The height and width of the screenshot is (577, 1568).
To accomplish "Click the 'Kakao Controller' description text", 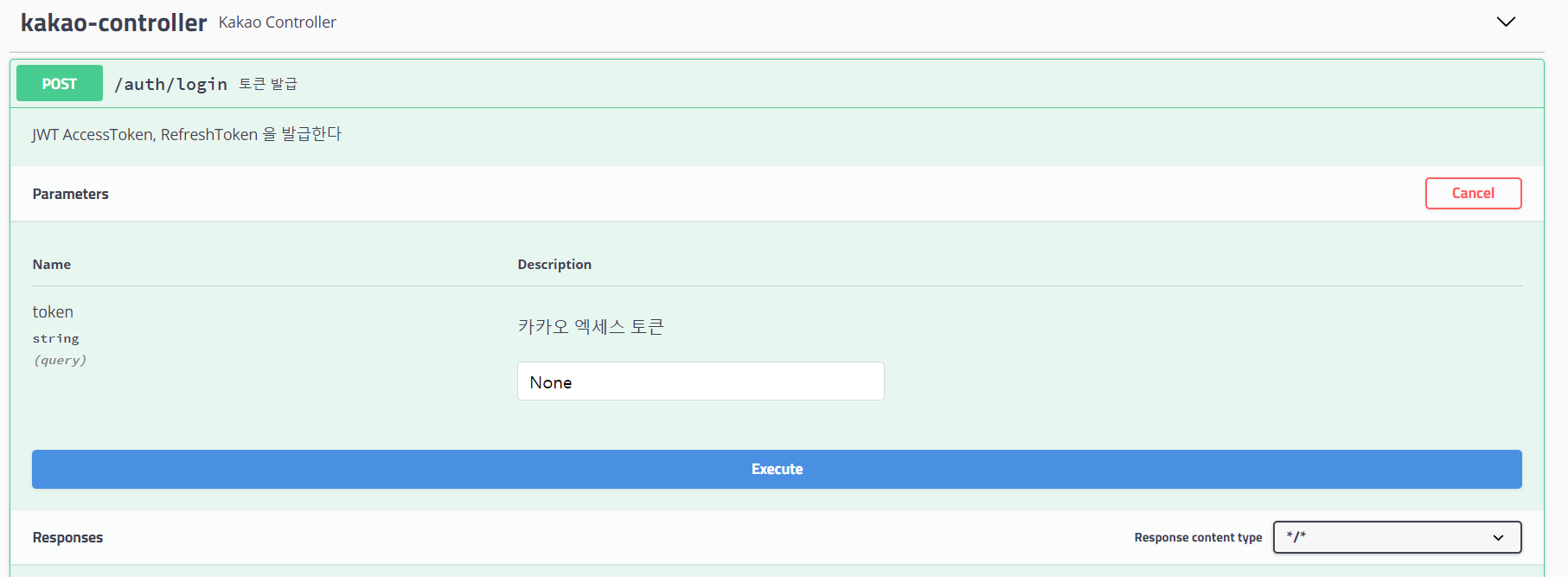I will pos(277,22).
